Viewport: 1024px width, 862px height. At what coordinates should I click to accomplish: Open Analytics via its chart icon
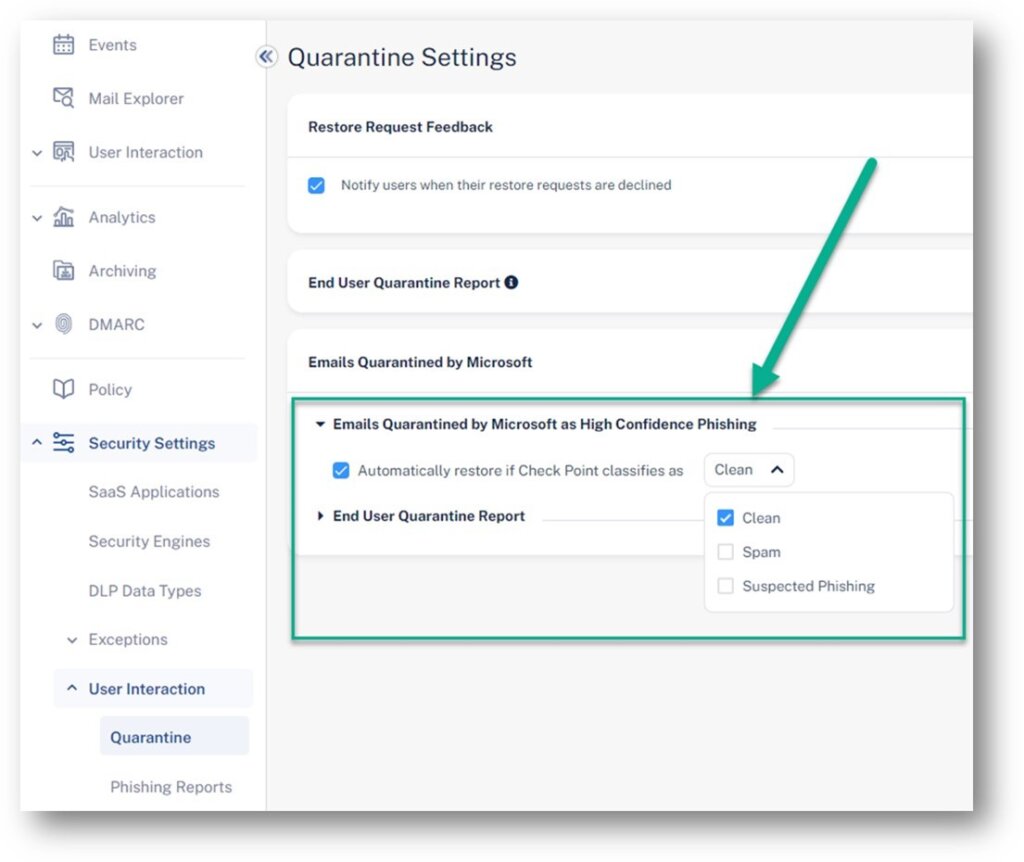pyautogui.click(x=62, y=217)
